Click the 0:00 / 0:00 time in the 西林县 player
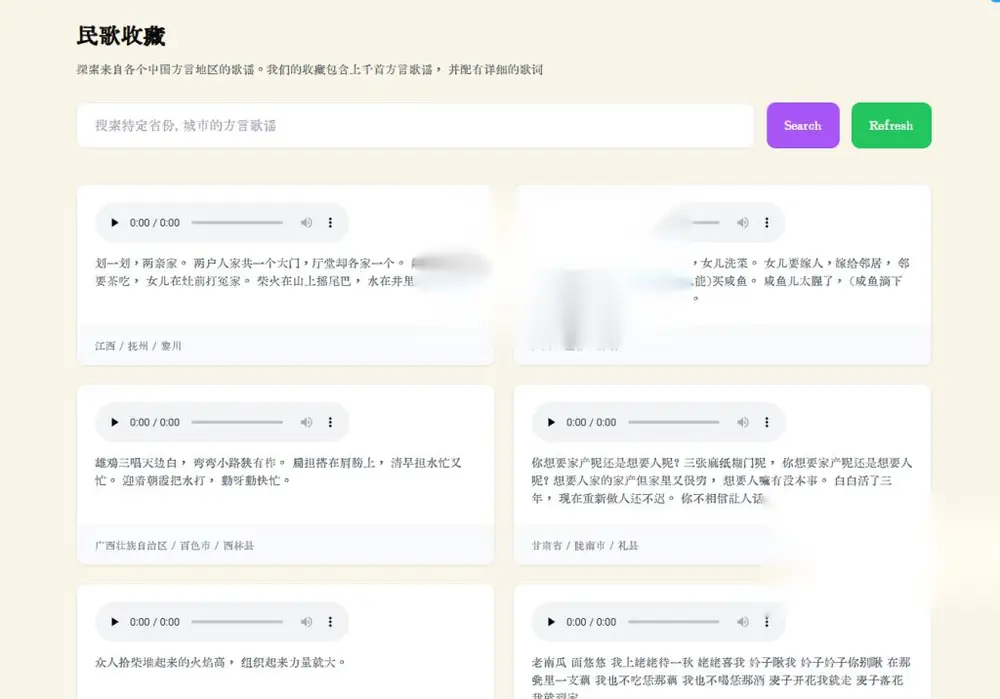1000x699 pixels. [x=155, y=422]
